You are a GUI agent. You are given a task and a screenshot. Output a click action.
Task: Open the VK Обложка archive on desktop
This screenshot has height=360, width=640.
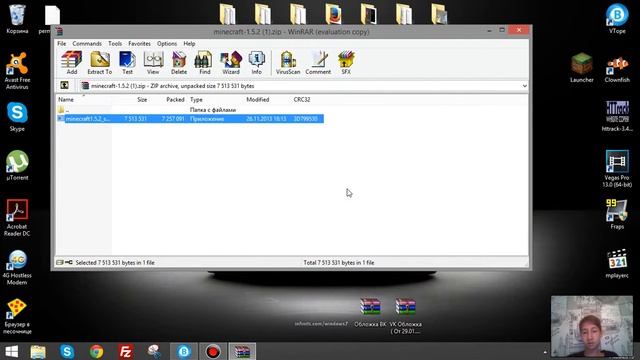click(406, 315)
